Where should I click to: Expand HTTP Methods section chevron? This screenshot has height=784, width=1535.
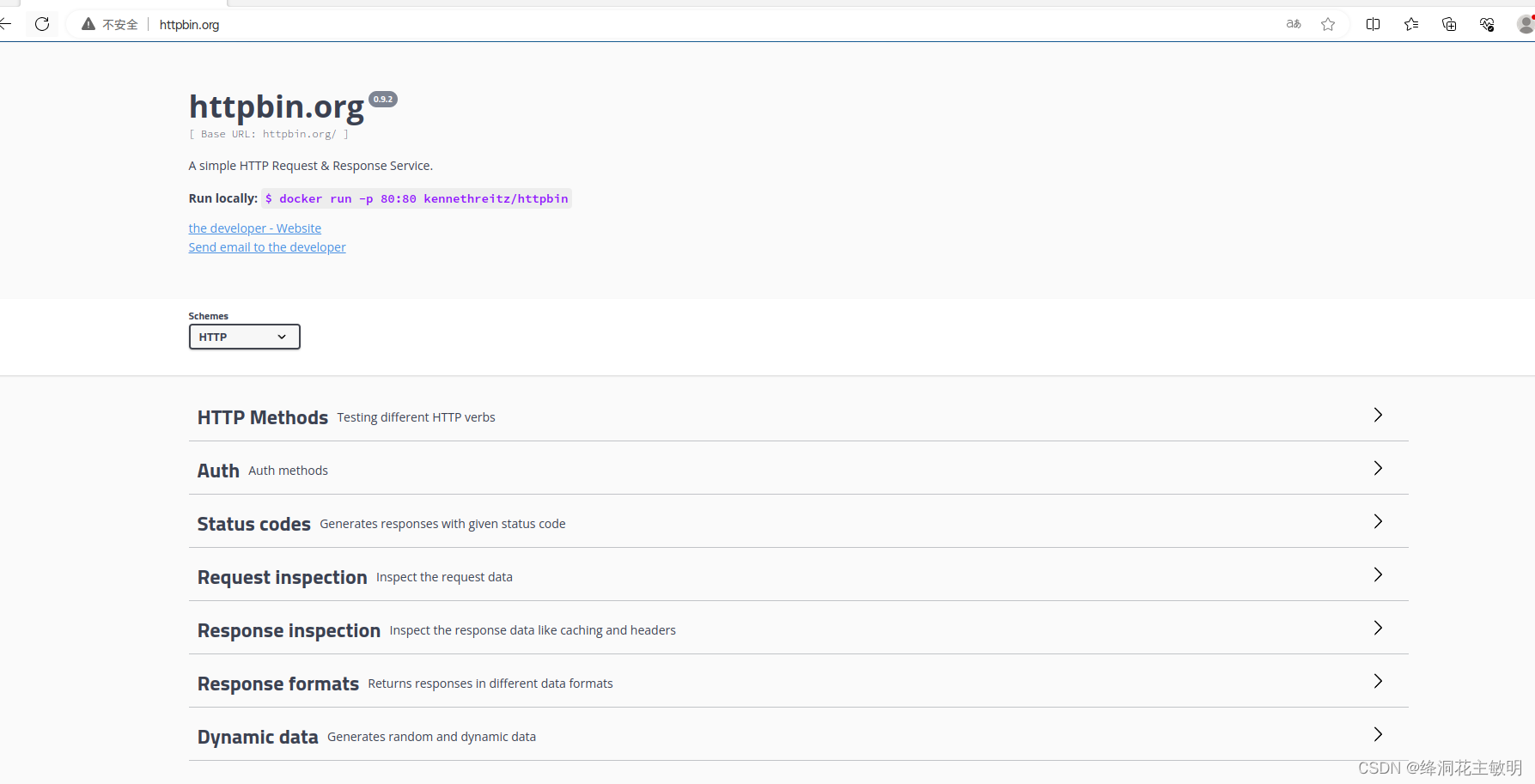click(x=1378, y=415)
